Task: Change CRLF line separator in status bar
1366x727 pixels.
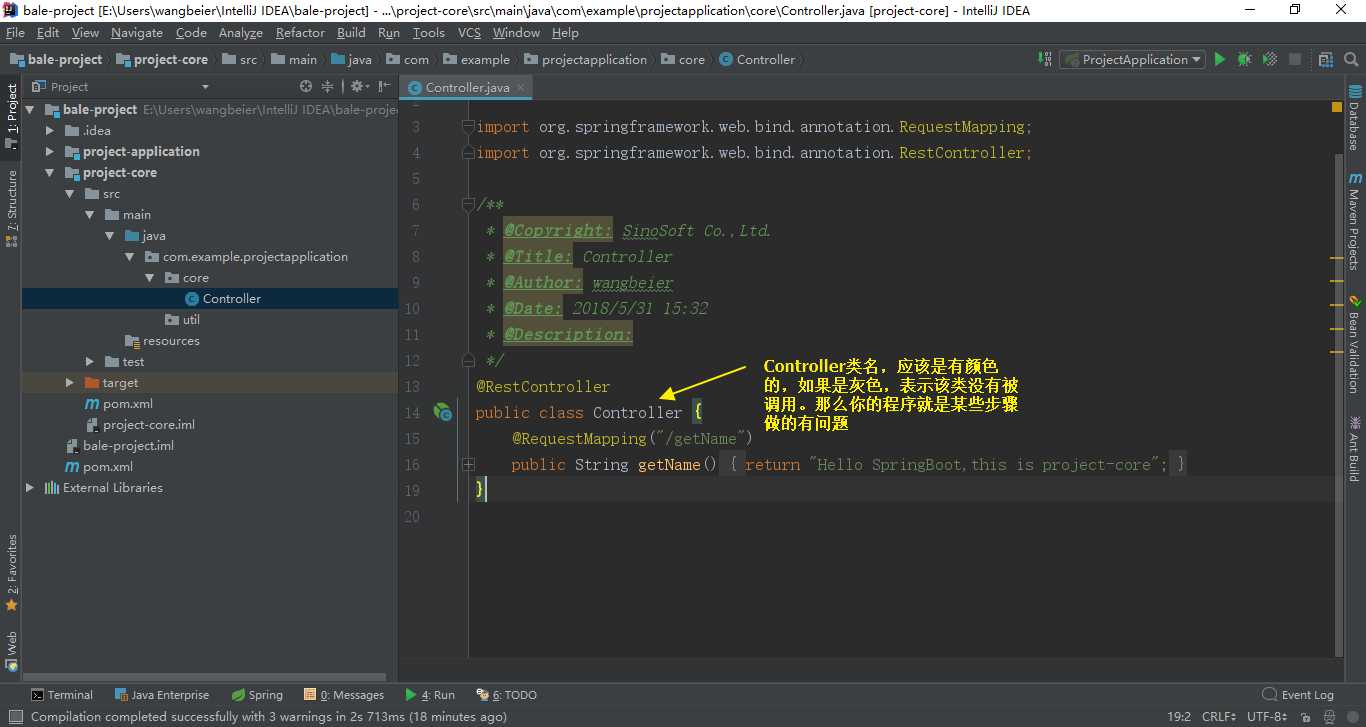Action: click(x=1219, y=716)
